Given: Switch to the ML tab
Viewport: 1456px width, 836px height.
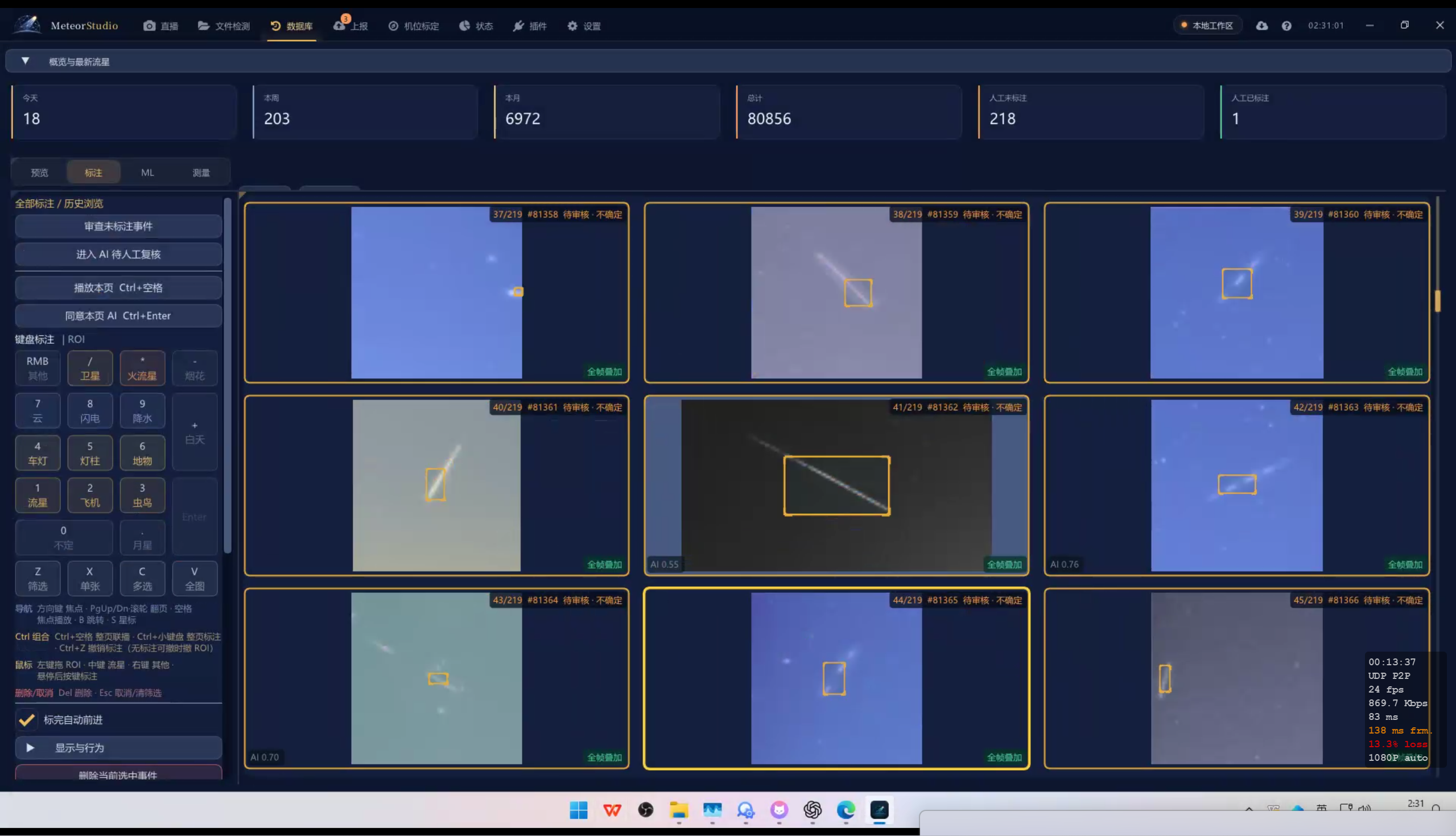Looking at the screenshot, I should (147, 172).
